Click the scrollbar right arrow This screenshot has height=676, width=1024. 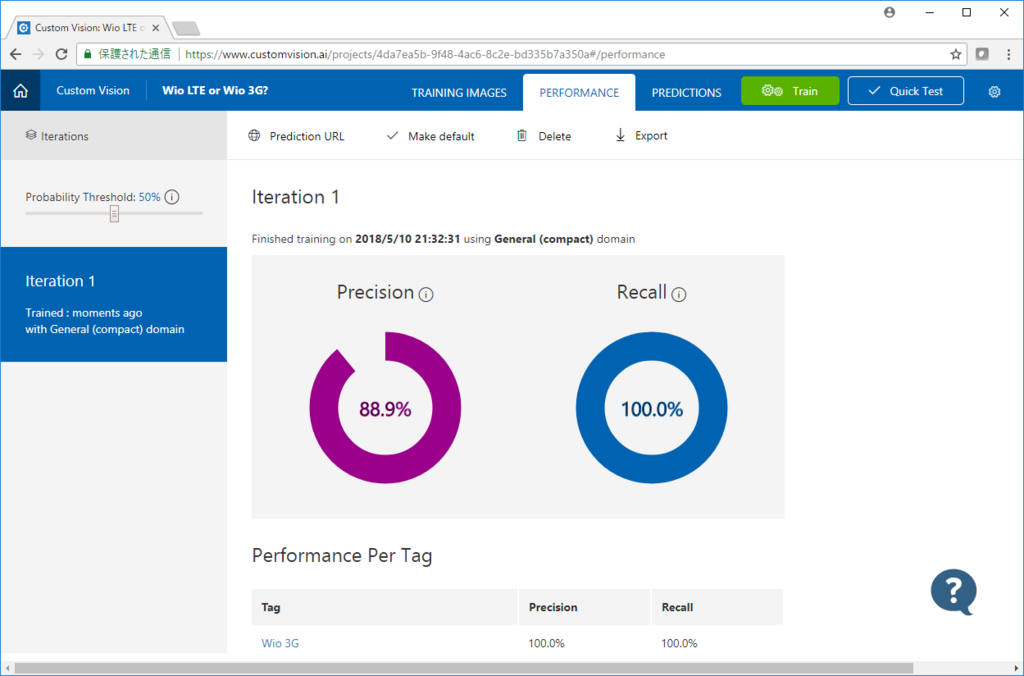pyautogui.click(x=1017, y=668)
